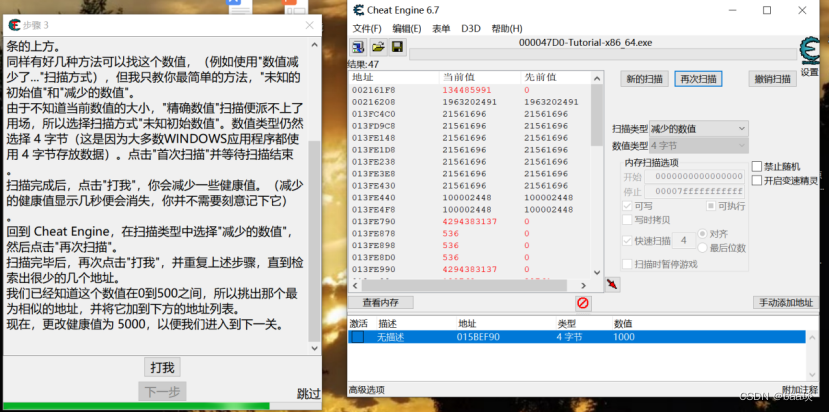
Task: Open the D3D menu
Action: click(471, 29)
